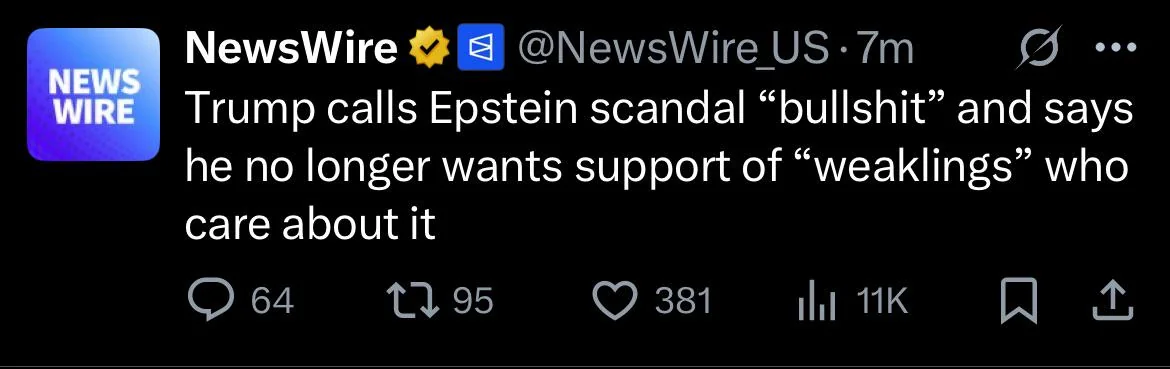Click the 381 likes count
This screenshot has height=369, width=1170.
tap(683, 301)
